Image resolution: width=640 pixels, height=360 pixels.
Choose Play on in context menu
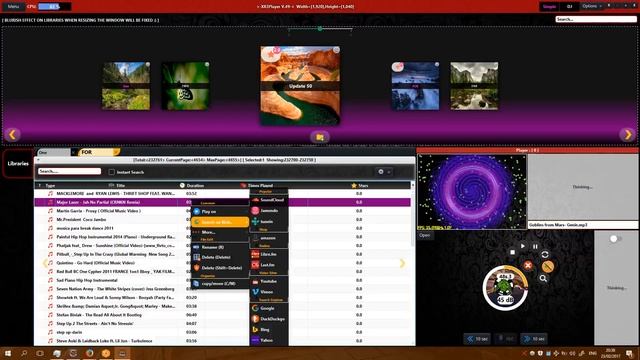(x=220, y=211)
